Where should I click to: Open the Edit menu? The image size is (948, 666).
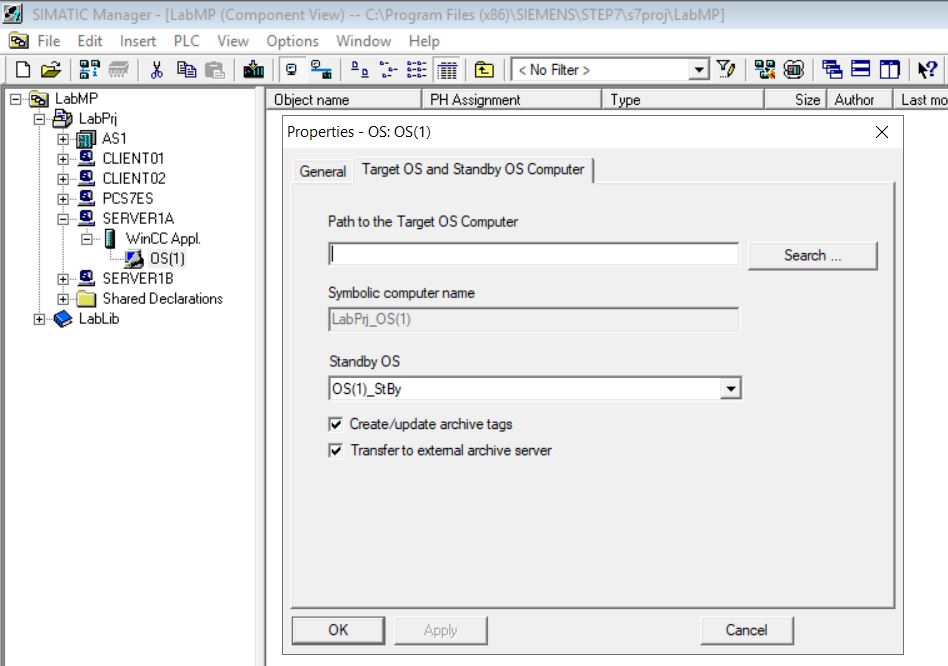click(89, 41)
